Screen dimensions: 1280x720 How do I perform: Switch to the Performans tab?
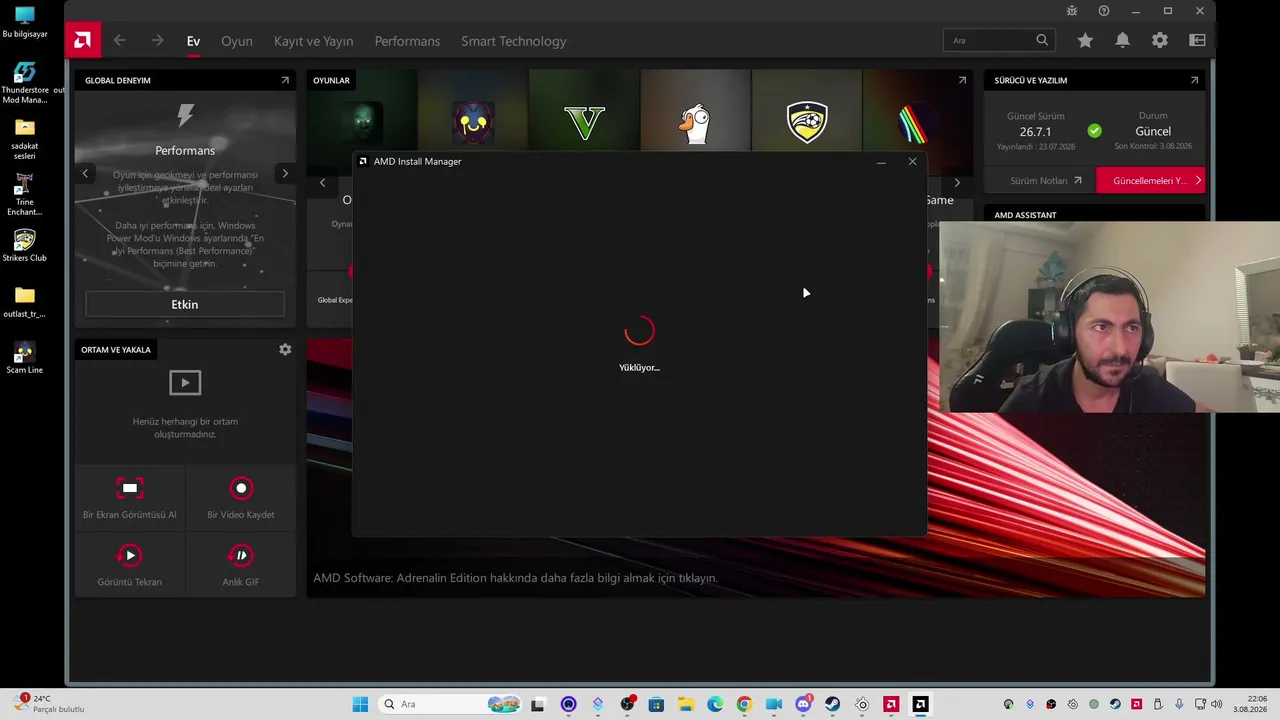pyautogui.click(x=407, y=41)
